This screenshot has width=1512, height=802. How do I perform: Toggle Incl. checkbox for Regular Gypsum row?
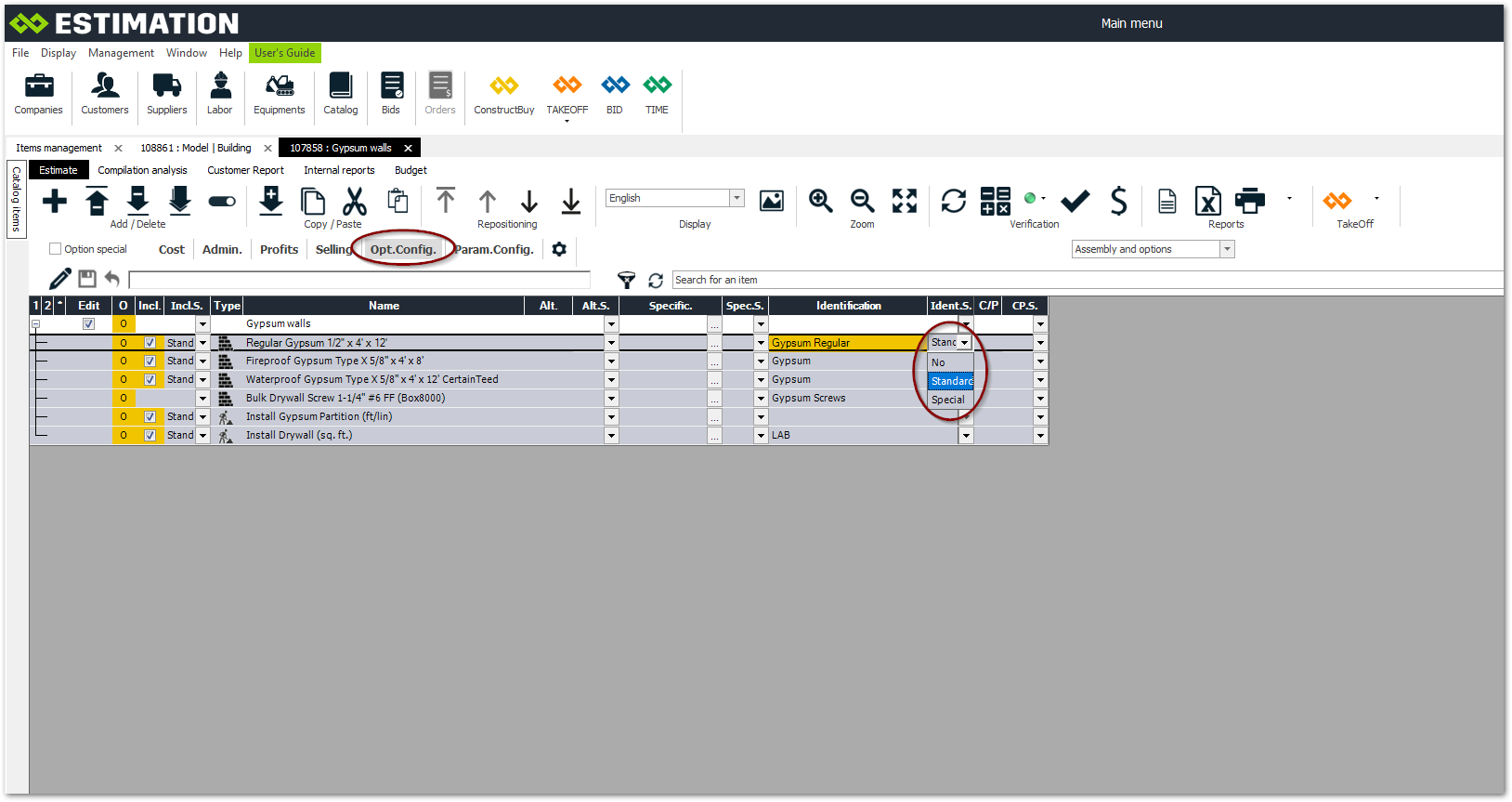[x=150, y=343]
